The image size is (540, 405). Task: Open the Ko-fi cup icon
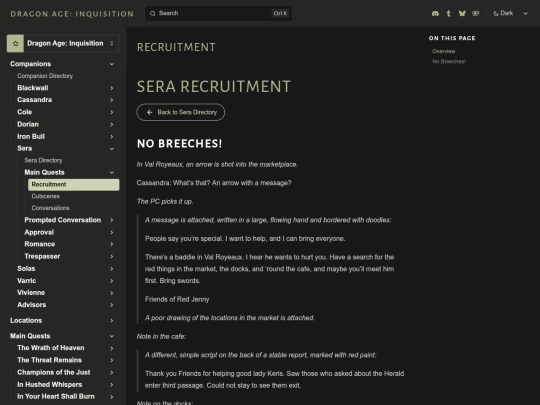(476, 13)
